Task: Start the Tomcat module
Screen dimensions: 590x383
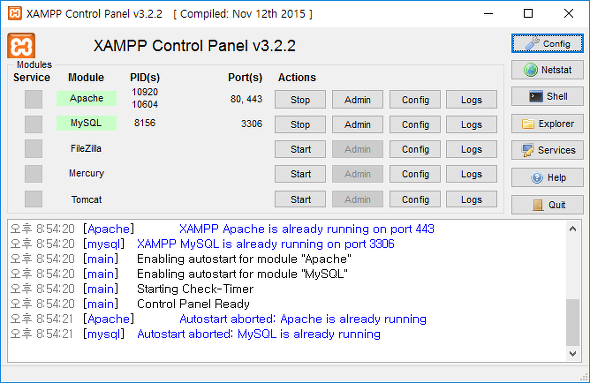Action: click(300, 199)
